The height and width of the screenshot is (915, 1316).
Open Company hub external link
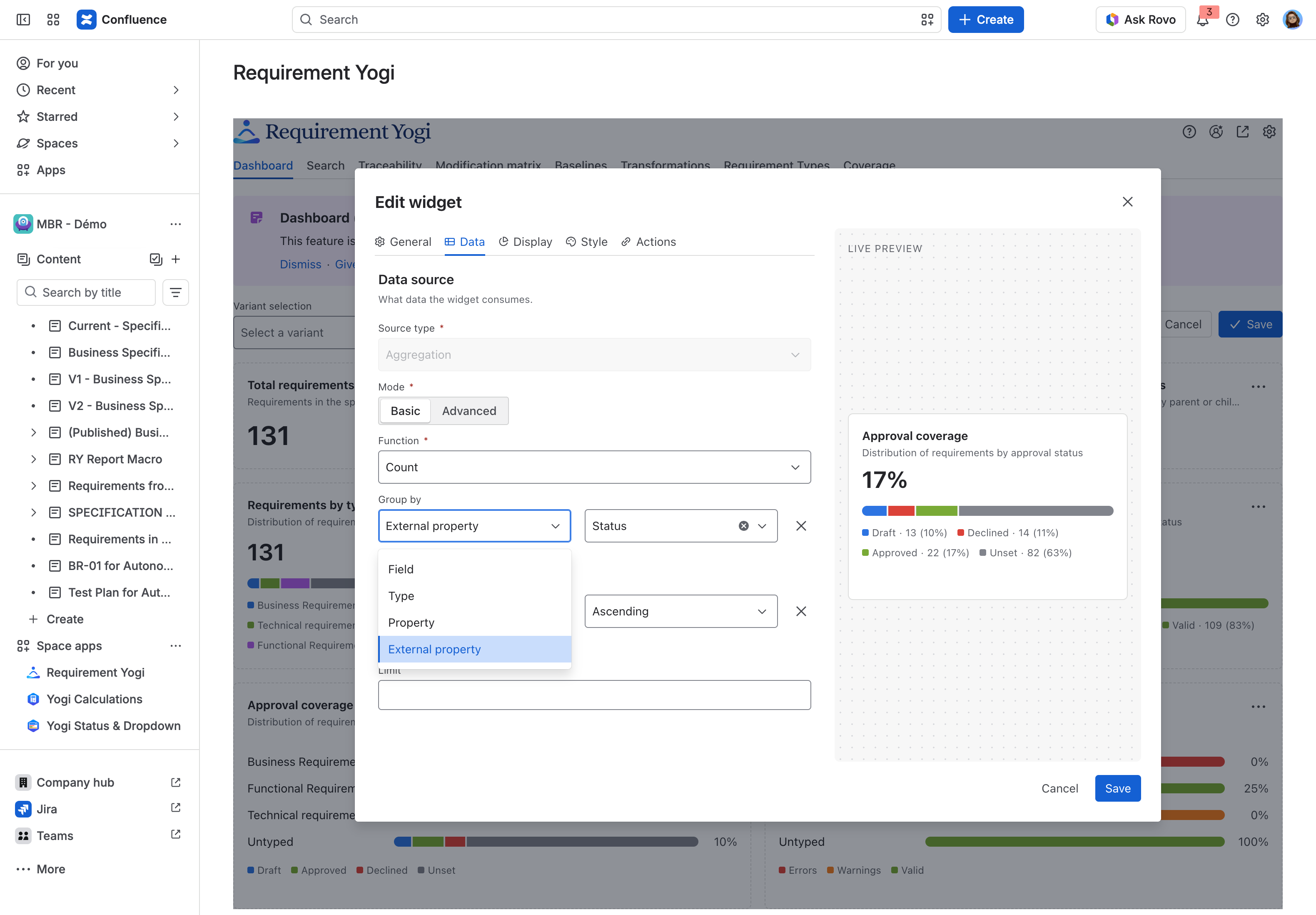[176, 782]
